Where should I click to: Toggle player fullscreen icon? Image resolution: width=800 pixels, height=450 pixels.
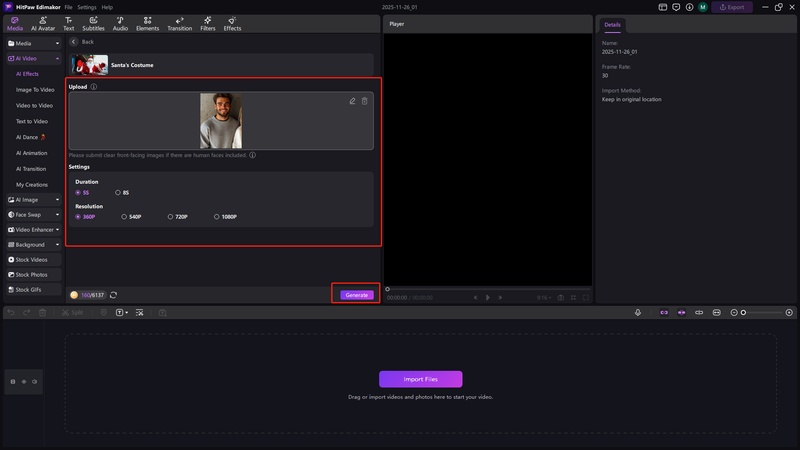(586, 297)
